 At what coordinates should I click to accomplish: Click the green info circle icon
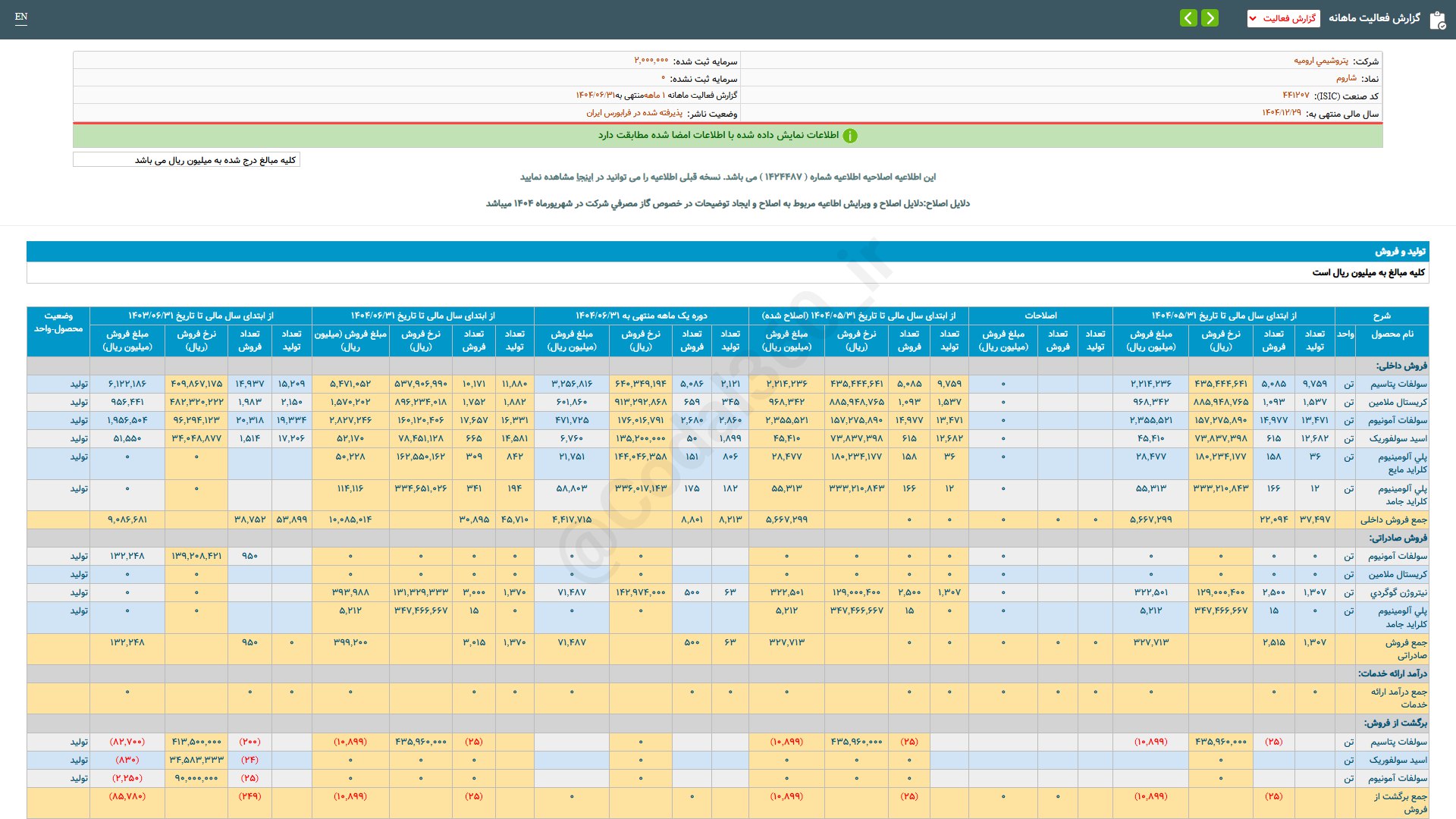pyautogui.click(x=850, y=136)
